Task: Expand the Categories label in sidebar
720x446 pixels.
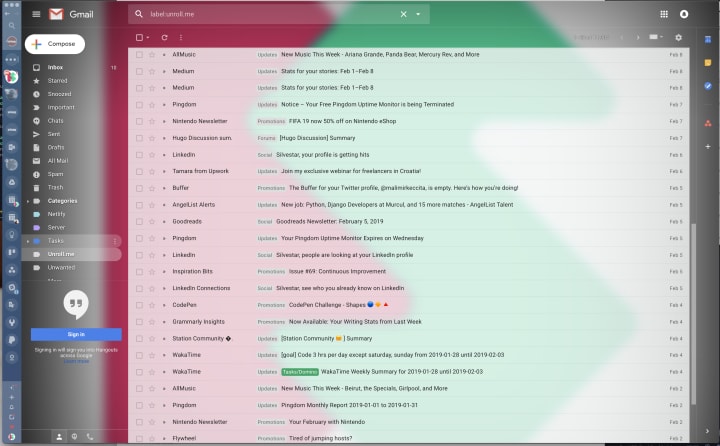Action: tap(28, 201)
